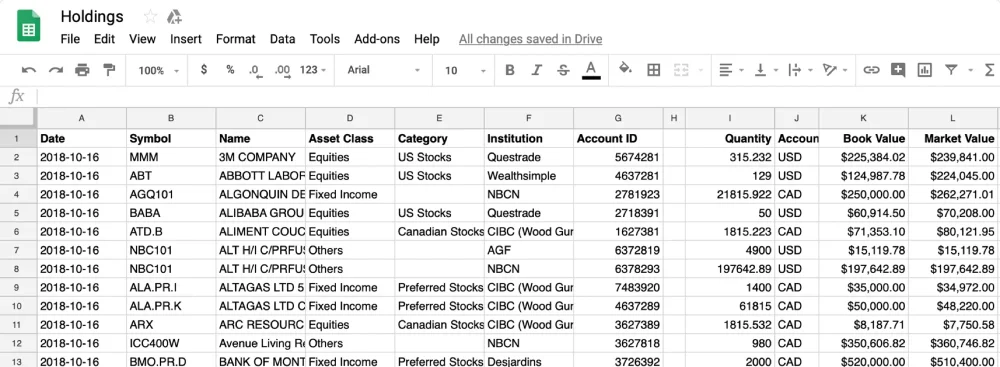Star the Holdings document
Image resolution: width=1000 pixels, height=367 pixels.
point(150,17)
